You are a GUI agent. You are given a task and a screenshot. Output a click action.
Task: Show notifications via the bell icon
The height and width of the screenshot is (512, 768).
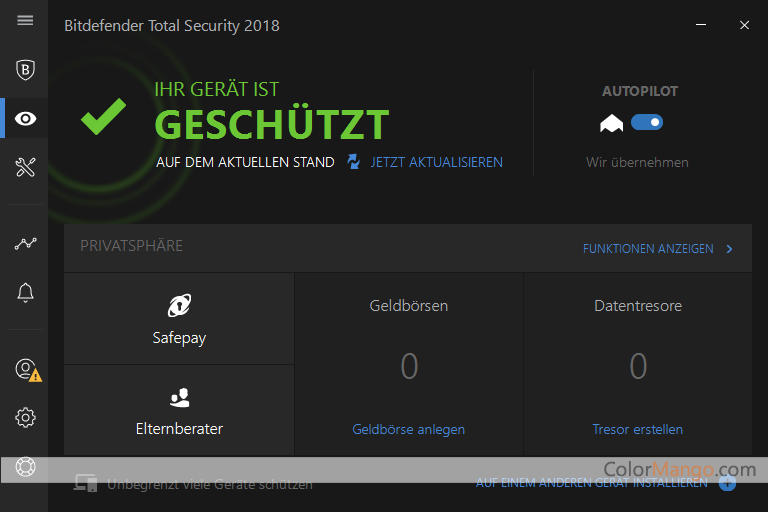click(x=25, y=293)
